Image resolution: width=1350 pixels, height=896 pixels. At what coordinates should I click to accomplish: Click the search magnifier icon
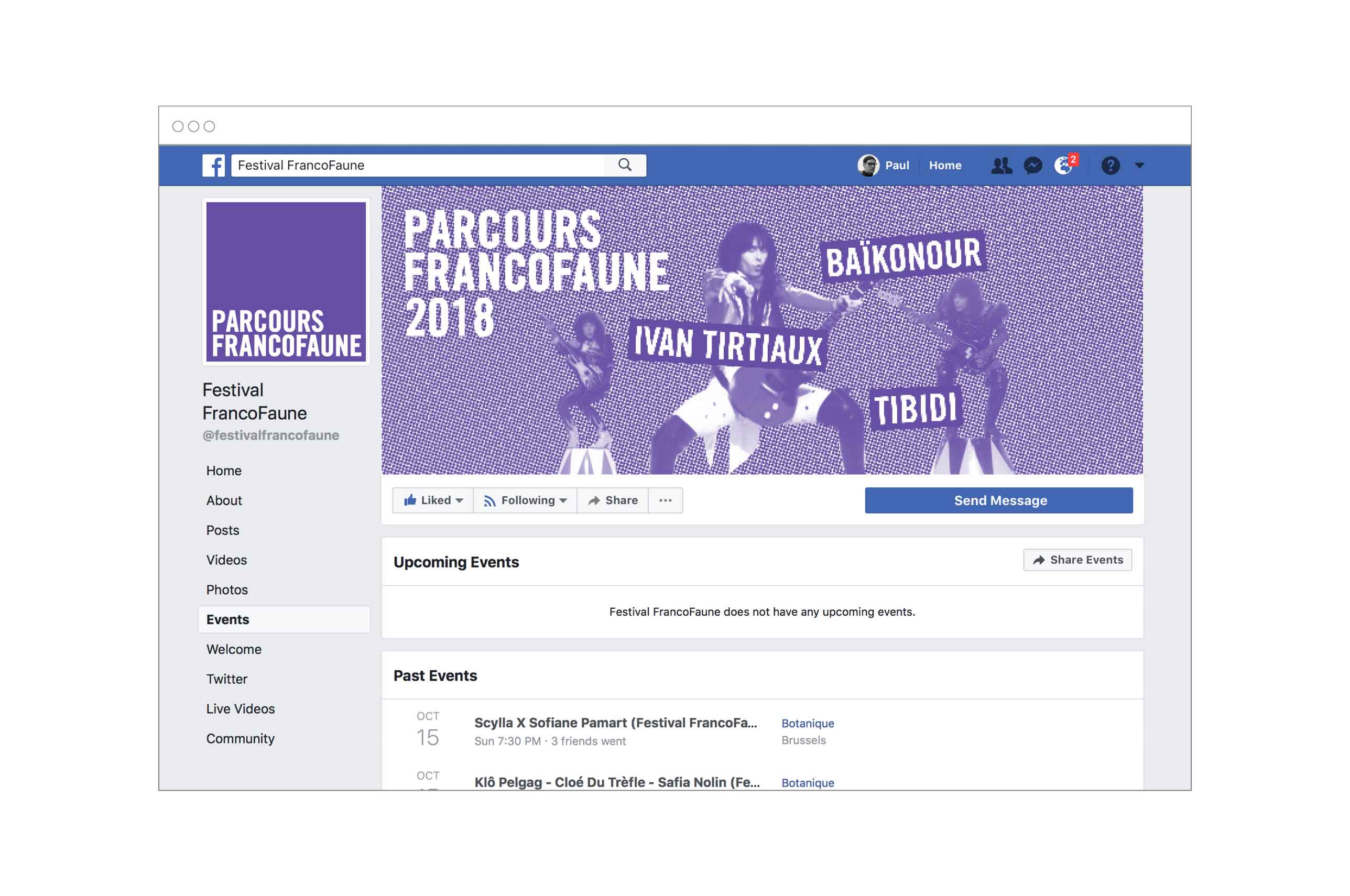click(625, 165)
